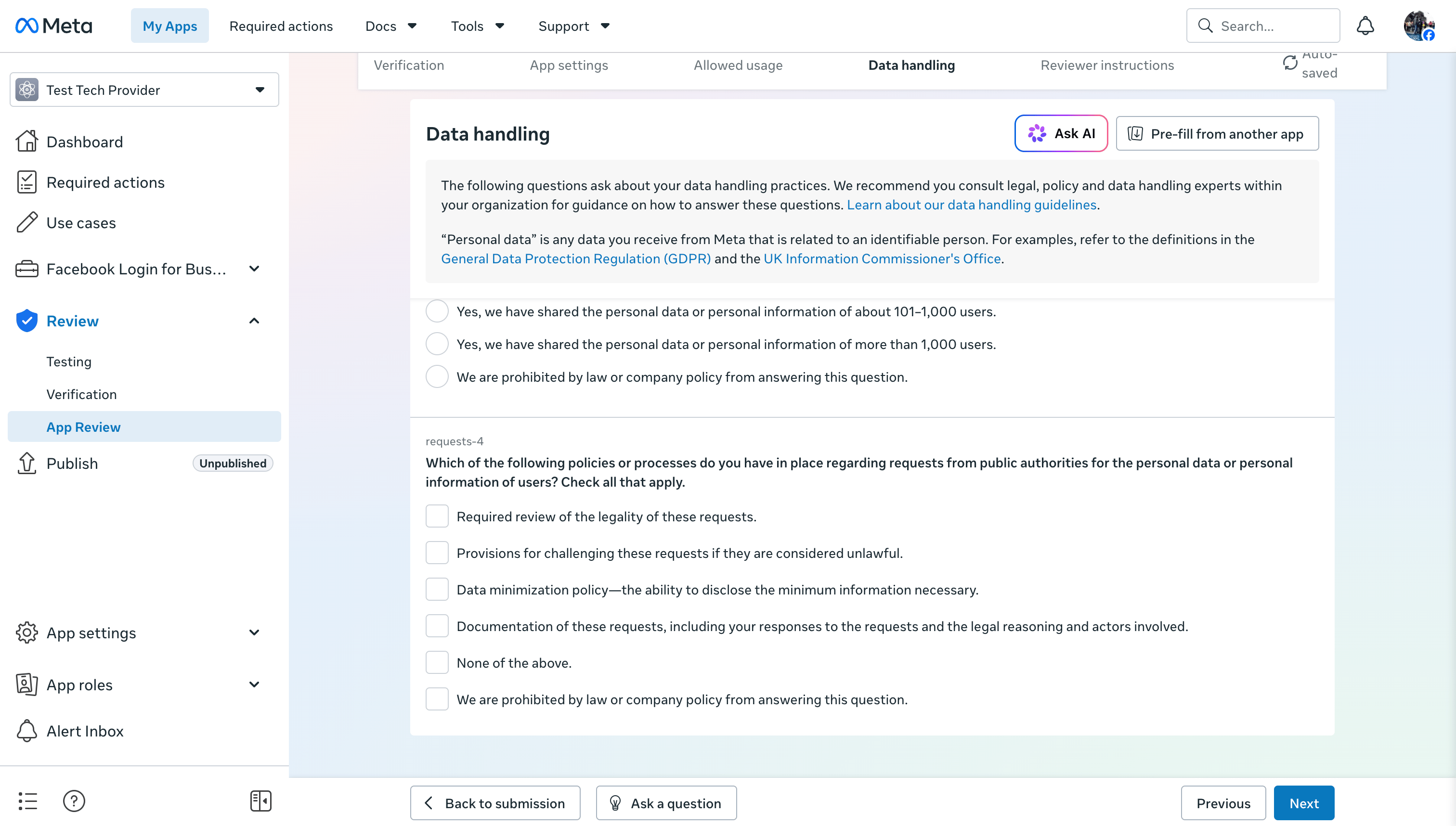1456x826 pixels.
Task: Click the Meta logo
Action: coord(53,26)
